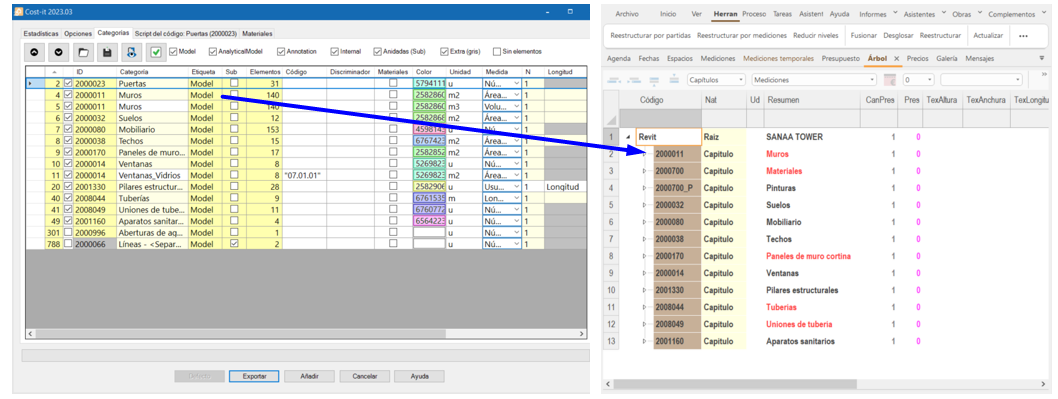Viewport: 1058px width, 399px height.
Task: Enable the Sin elementos checkbox
Action: coord(497,51)
